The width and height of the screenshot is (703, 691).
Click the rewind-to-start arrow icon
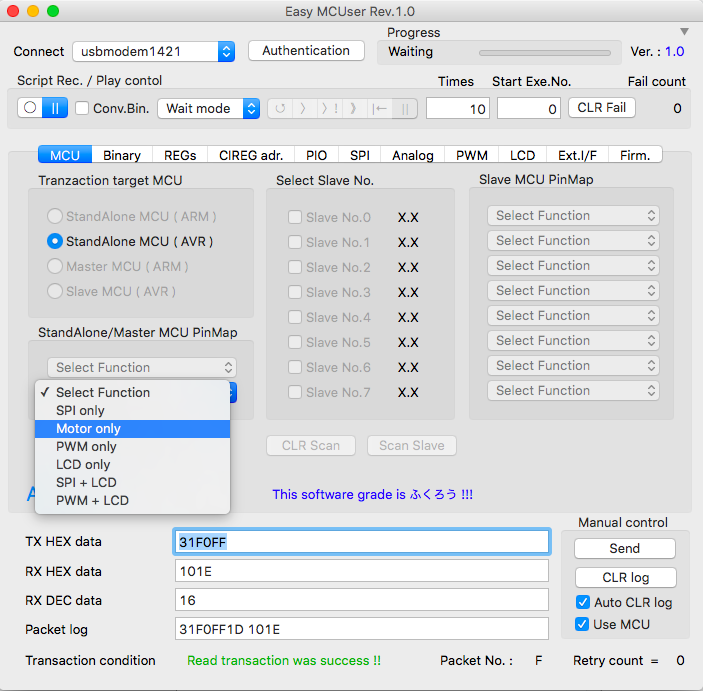pos(379,109)
